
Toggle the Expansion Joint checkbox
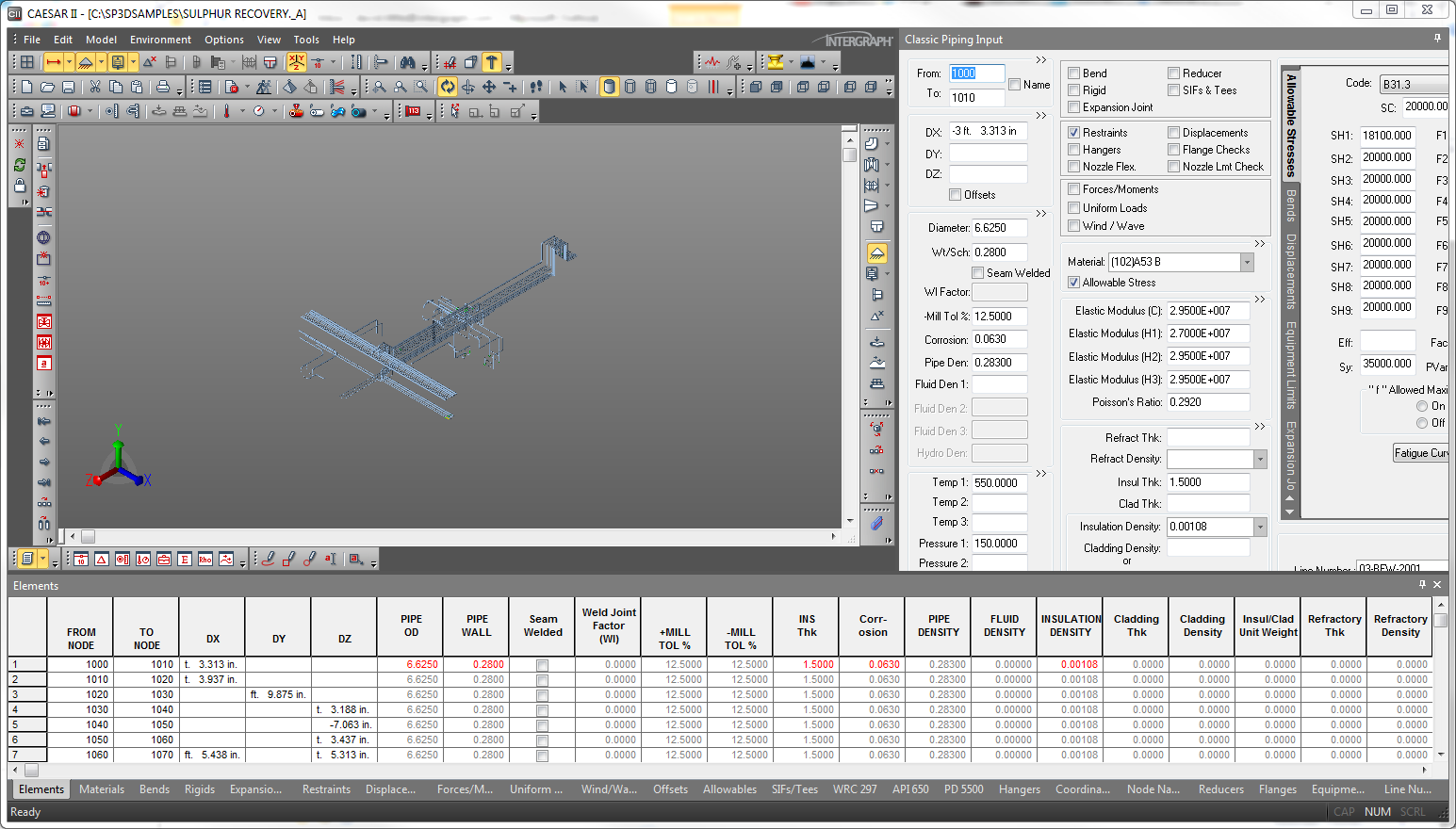[1073, 107]
